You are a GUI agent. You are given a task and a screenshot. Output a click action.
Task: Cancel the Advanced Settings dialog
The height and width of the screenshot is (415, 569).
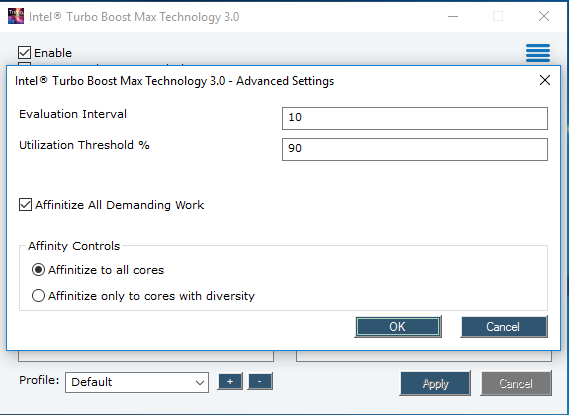pos(504,327)
